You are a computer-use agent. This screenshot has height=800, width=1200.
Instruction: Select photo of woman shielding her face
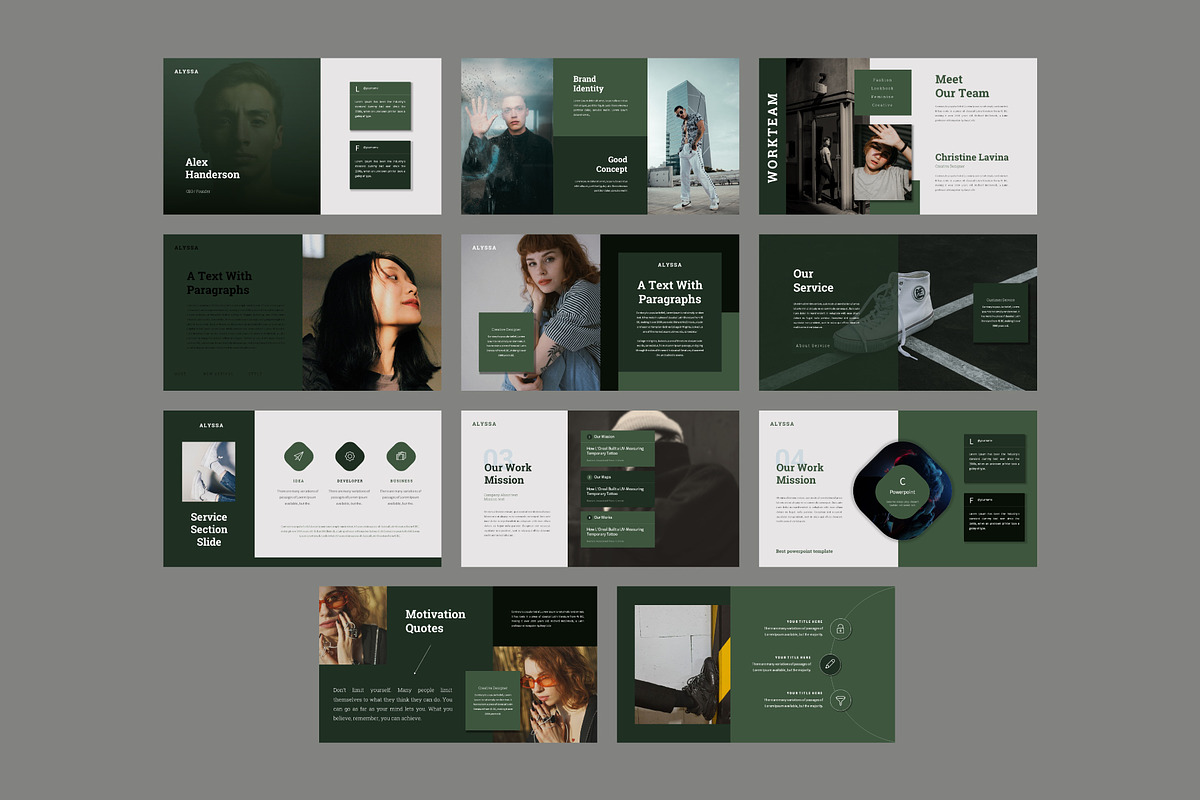883,161
